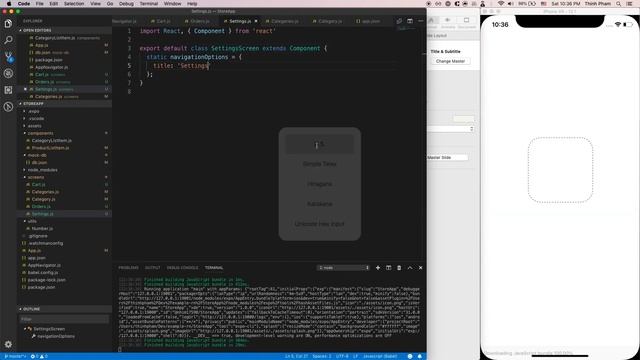Click the outline Filter input field
Screen dimensions: 640x360
tap(64, 319)
